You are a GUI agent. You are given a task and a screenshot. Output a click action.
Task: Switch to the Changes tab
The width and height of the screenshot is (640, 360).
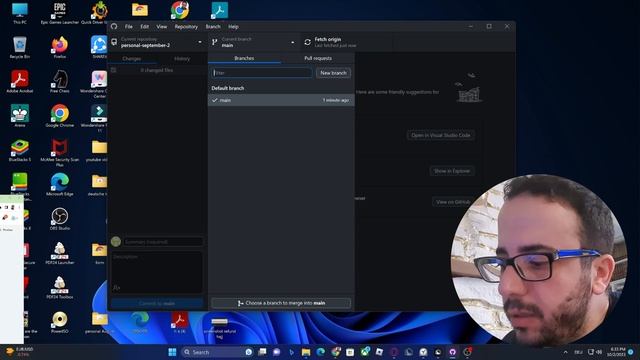(x=132, y=59)
